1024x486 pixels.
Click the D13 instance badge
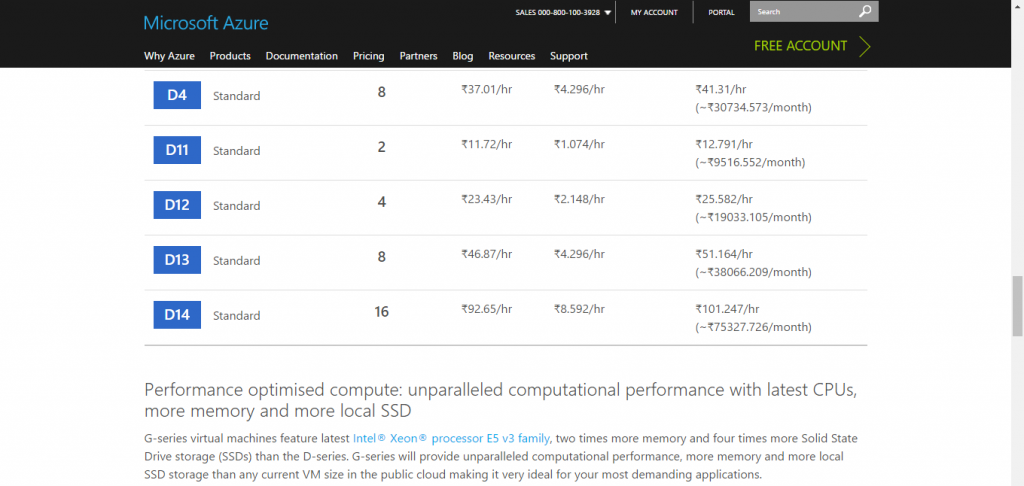click(x=177, y=260)
